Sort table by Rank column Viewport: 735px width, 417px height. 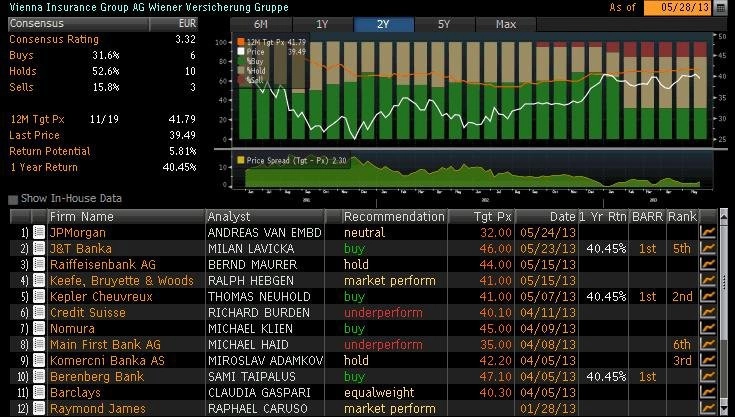(682, 216)
